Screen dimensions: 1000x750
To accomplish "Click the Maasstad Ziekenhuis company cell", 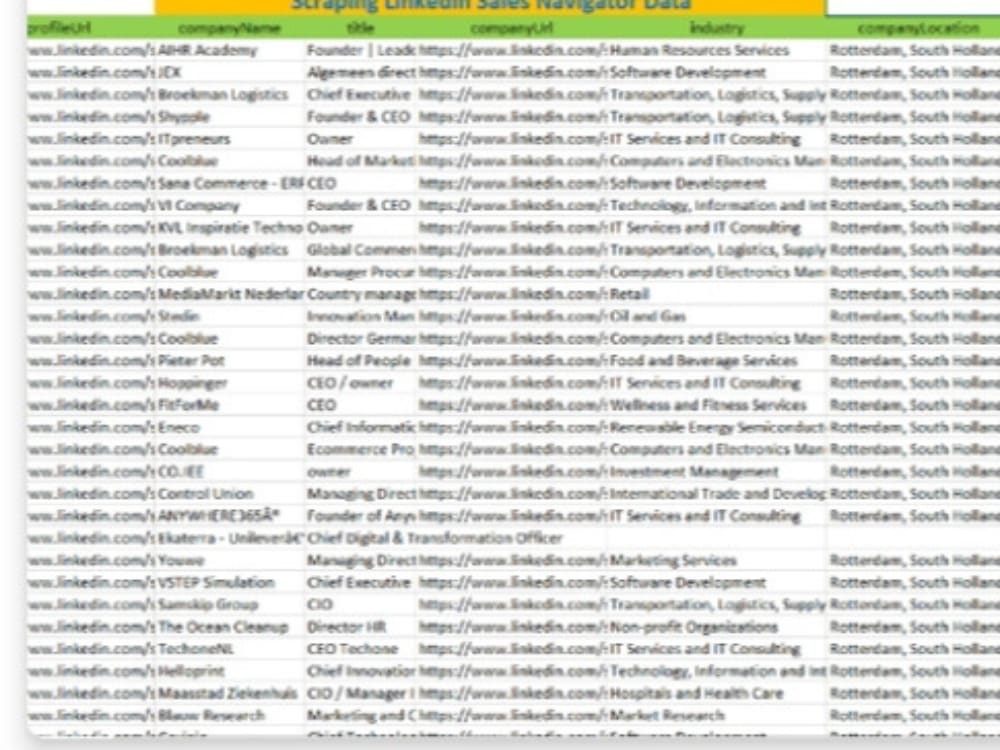I will tap(230, 693).
